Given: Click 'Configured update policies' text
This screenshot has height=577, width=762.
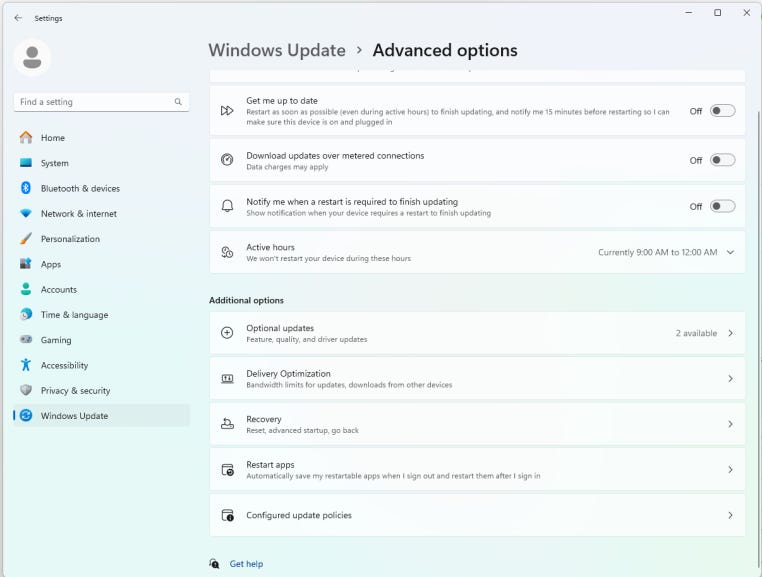Looking at the screenshot, I should [299, 515].
